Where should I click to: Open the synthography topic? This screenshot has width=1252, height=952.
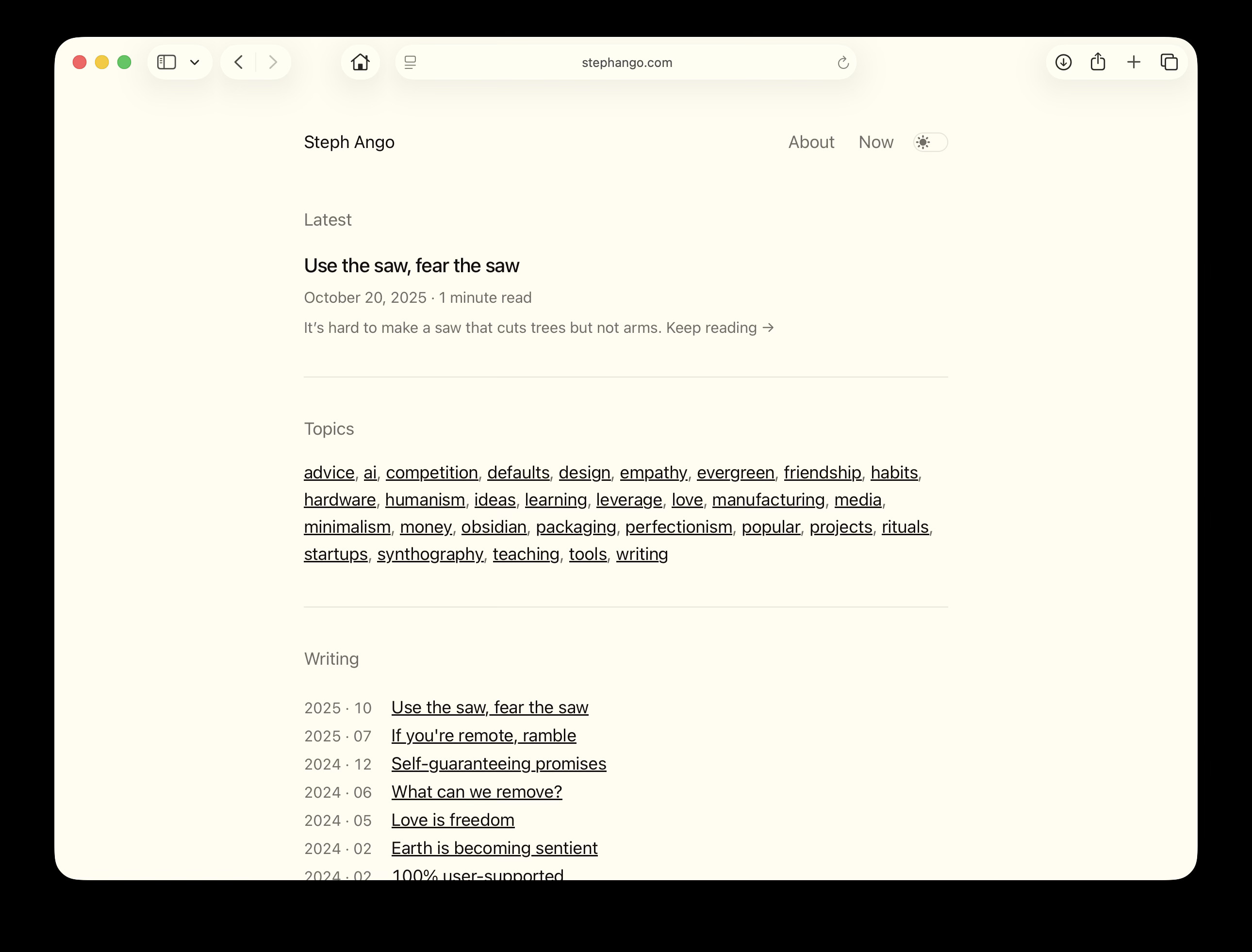(429, 554)
